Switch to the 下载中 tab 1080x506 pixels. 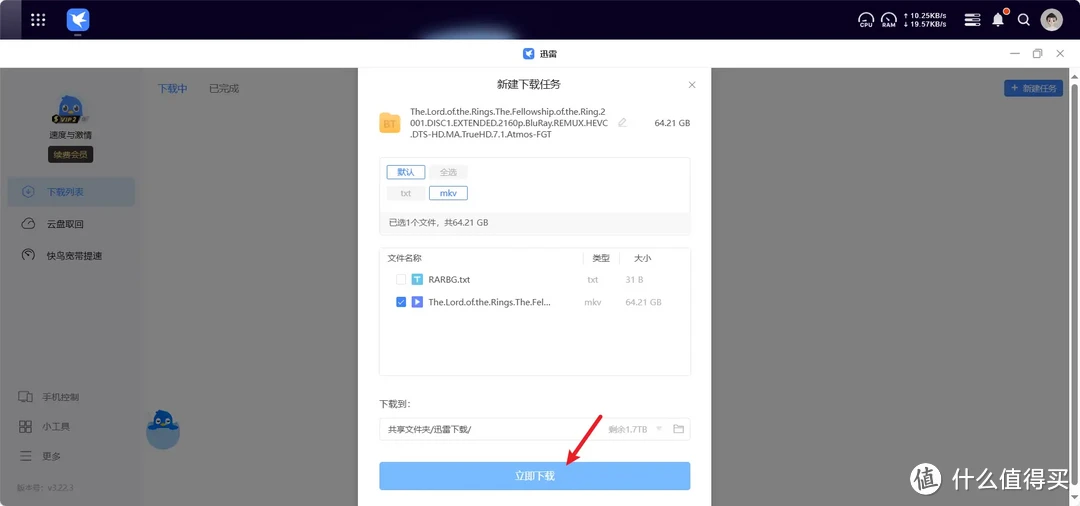pos(173,88)
